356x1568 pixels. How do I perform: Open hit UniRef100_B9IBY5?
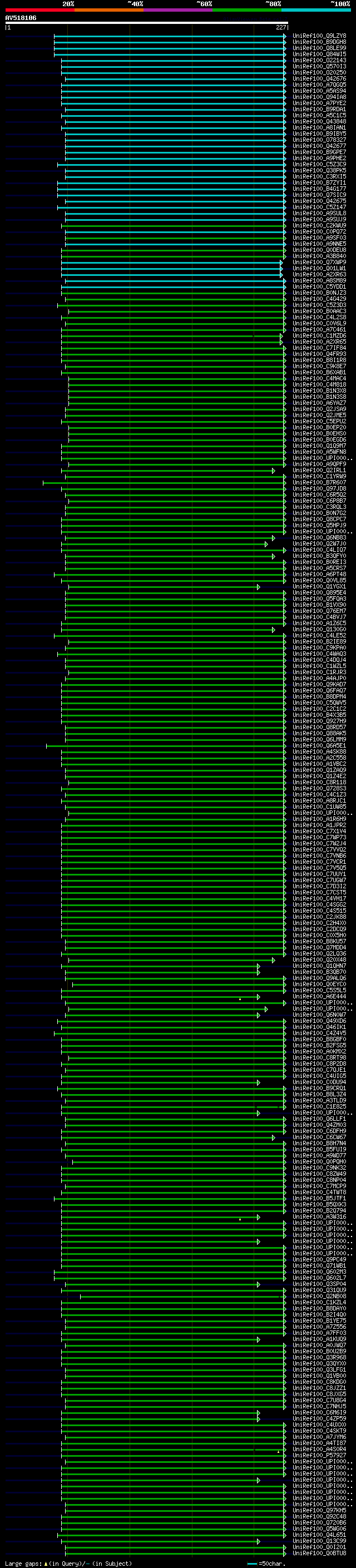click(x=319, y=134)
